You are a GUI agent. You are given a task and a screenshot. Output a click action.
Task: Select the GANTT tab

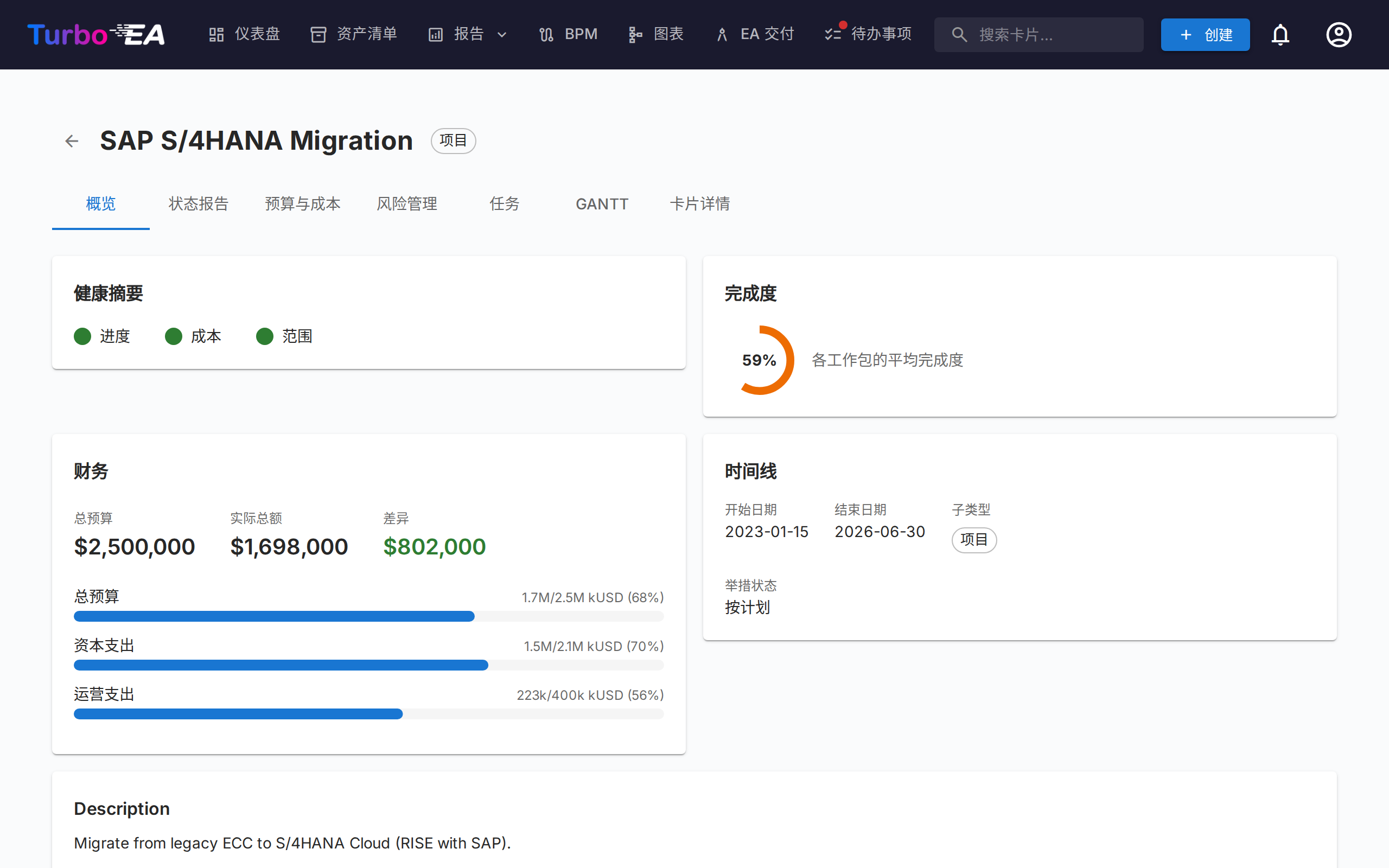point(602,204)
